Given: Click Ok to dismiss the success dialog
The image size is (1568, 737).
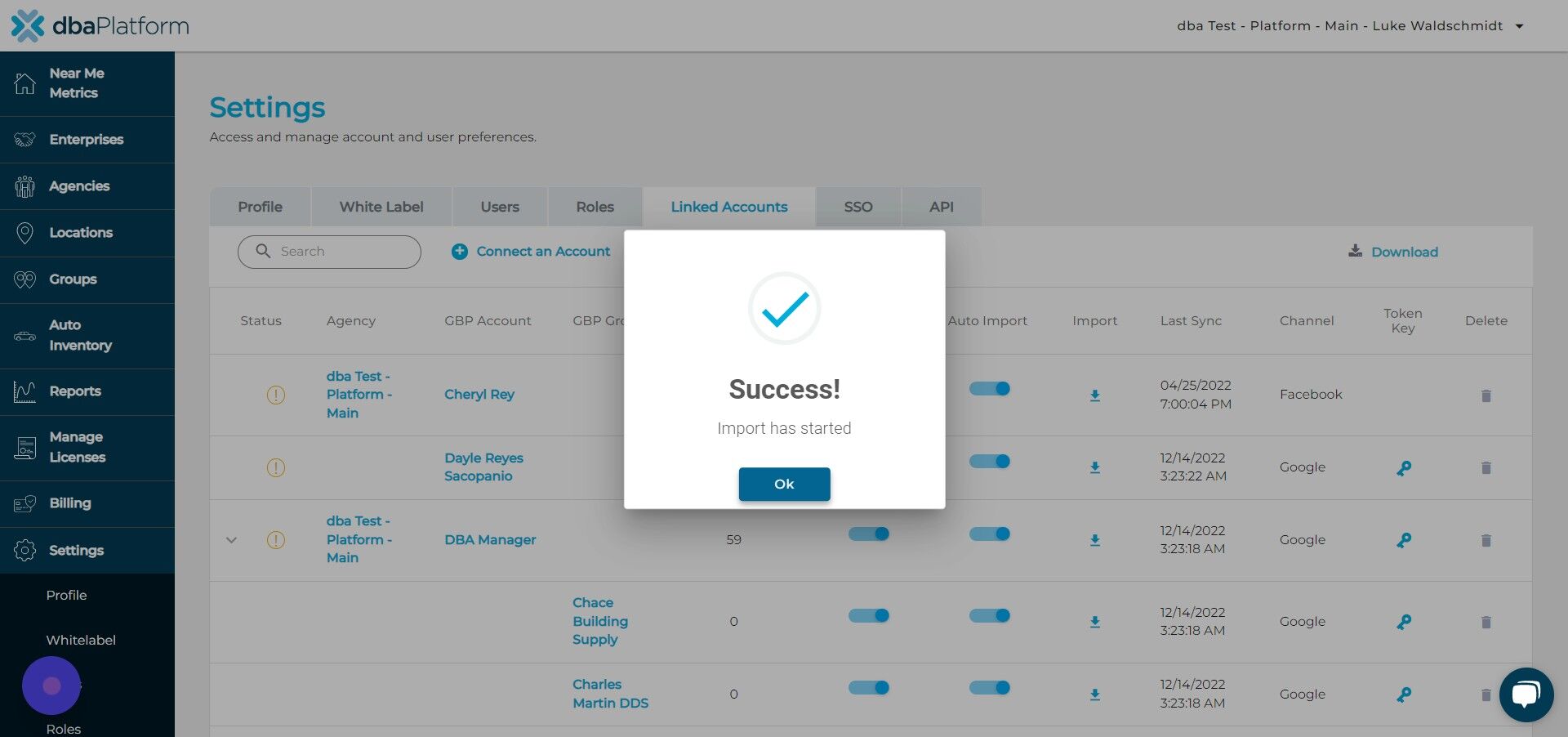Looking at the screenshot, I should (x=784, y=484).
